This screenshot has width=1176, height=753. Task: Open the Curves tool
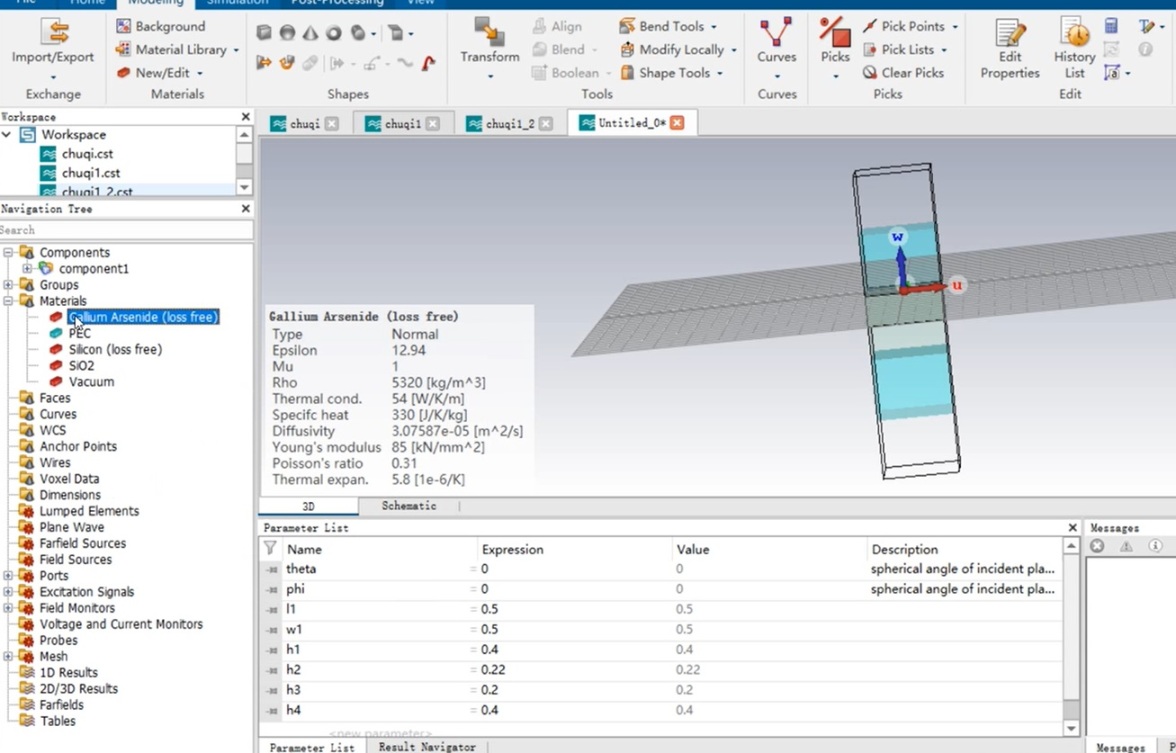[776, 33]
